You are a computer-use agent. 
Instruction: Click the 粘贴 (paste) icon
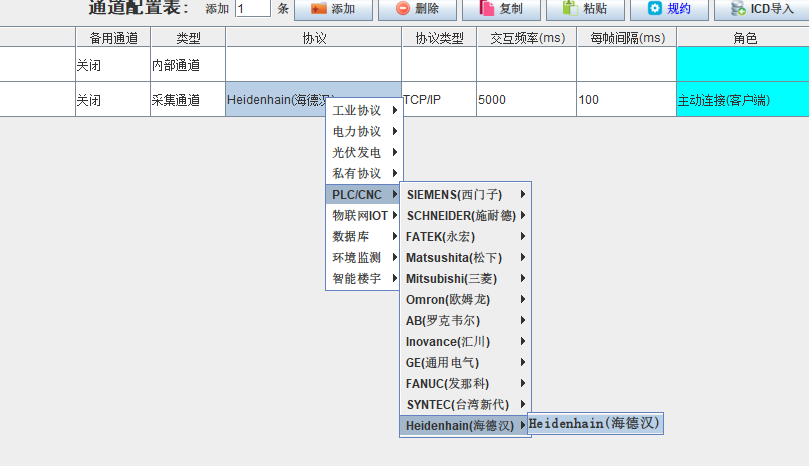coord(570,8)
